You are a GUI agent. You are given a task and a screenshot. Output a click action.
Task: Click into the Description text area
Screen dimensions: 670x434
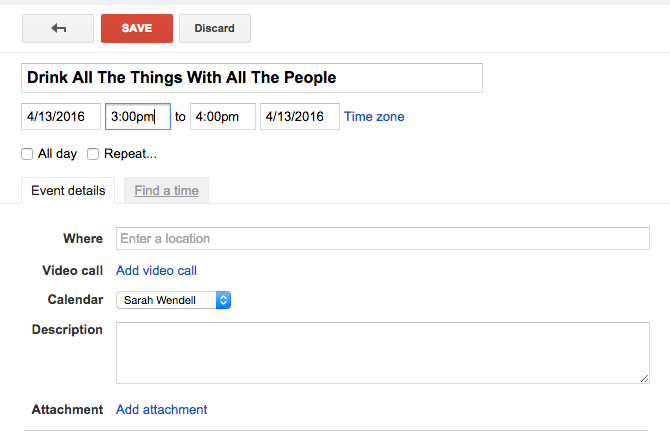pos(383,352)
